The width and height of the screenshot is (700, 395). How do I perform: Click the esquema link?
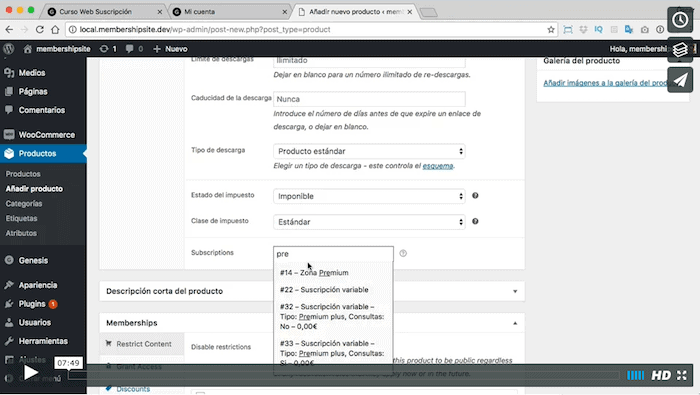click(x=438, y=166)
